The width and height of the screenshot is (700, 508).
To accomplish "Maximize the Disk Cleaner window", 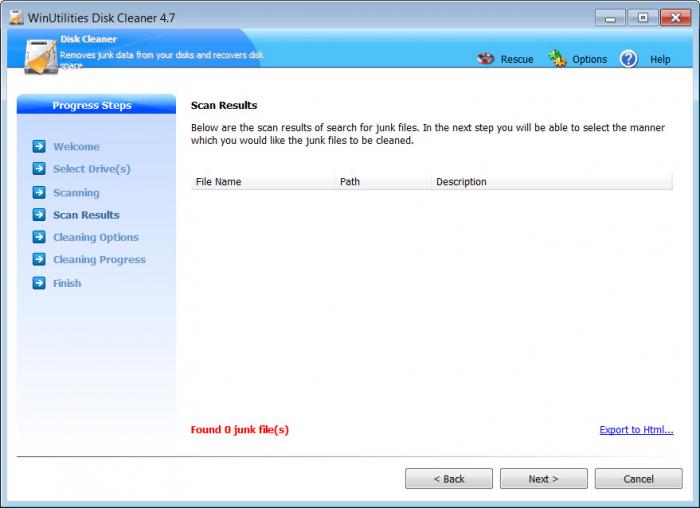I will click(643, 18).
